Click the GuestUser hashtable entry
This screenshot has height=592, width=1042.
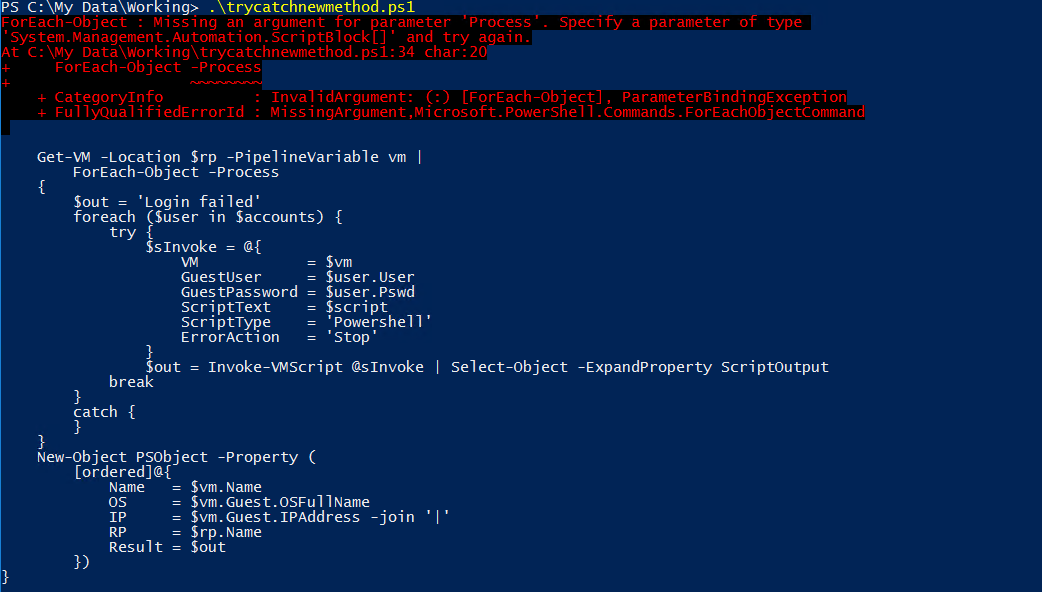298,277
